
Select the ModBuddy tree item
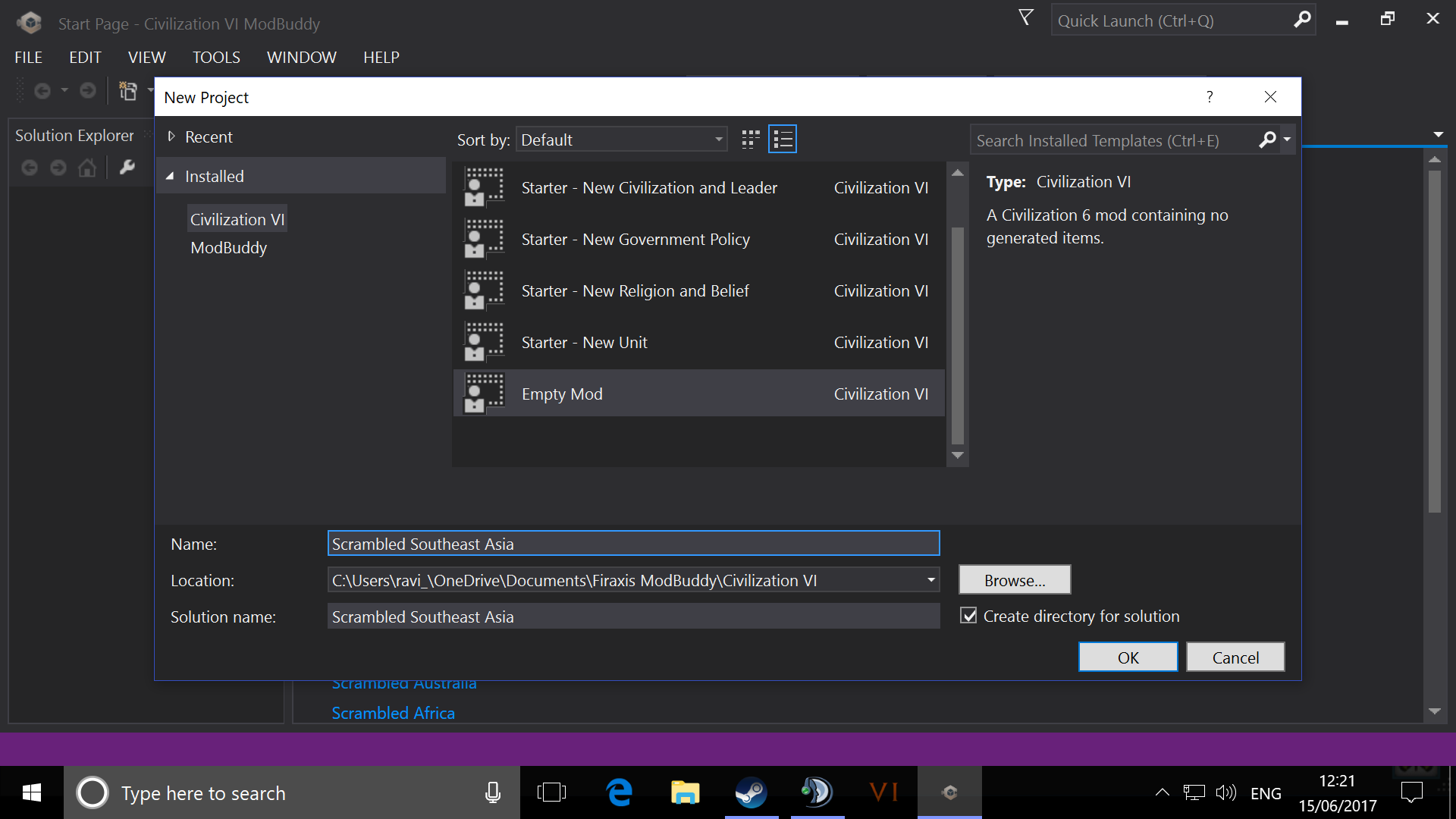coord(228,248)
